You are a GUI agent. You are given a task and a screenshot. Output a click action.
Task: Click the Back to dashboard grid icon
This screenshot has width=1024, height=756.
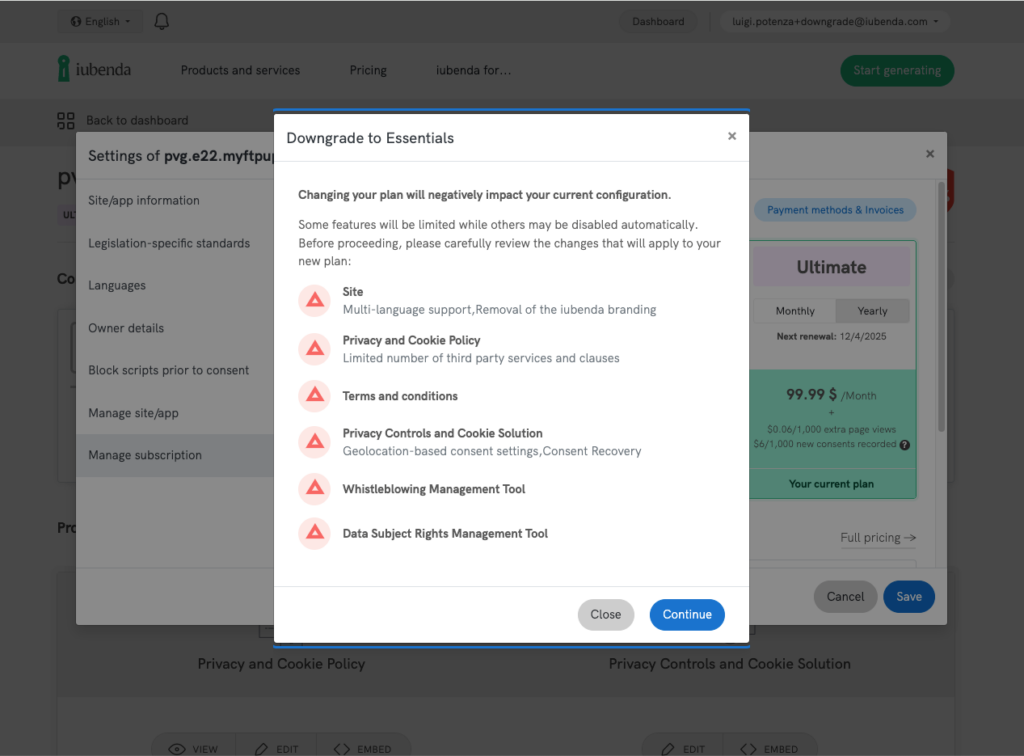(66, 121)
